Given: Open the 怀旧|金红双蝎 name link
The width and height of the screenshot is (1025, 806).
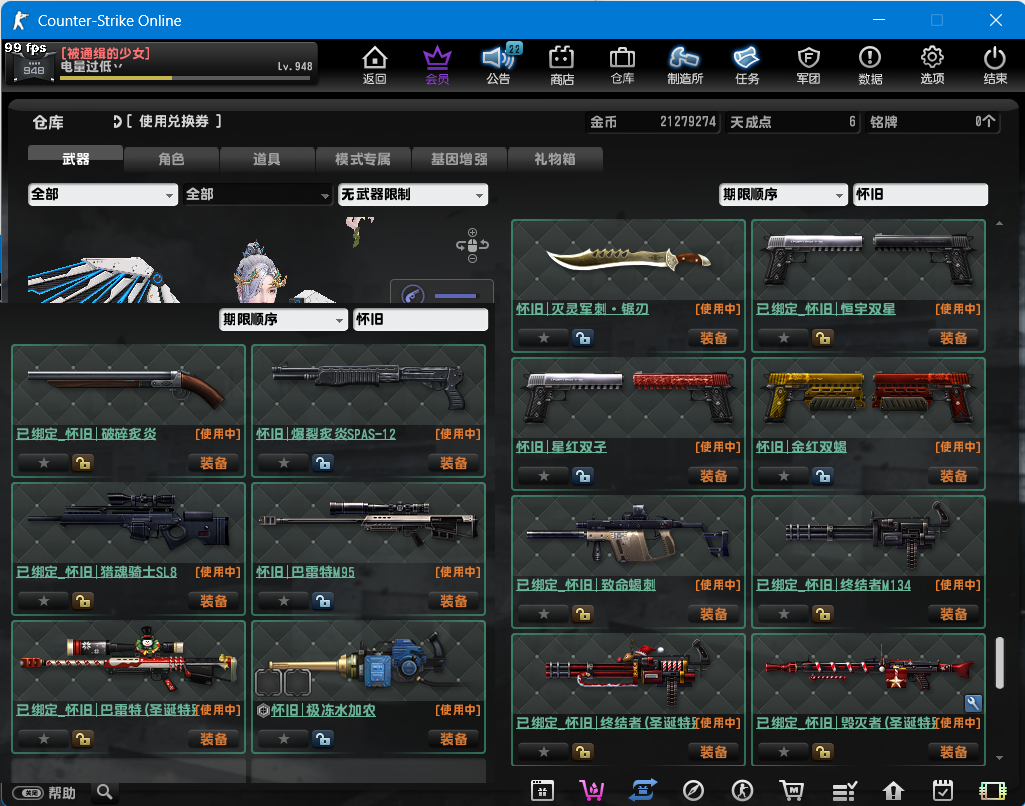Looking at the screenshot, I should tap(801, 446).
